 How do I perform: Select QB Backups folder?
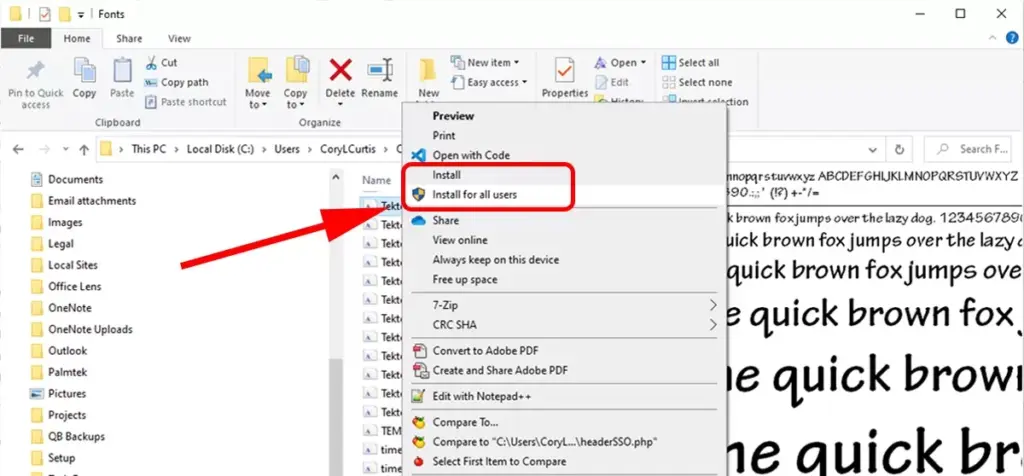[x=76, y=436]
